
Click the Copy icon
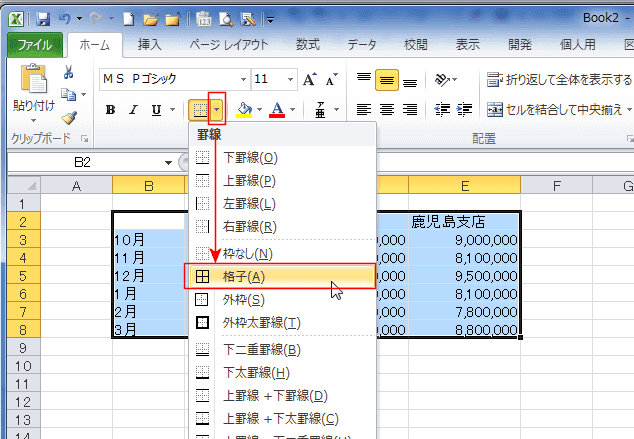(68, 95)
